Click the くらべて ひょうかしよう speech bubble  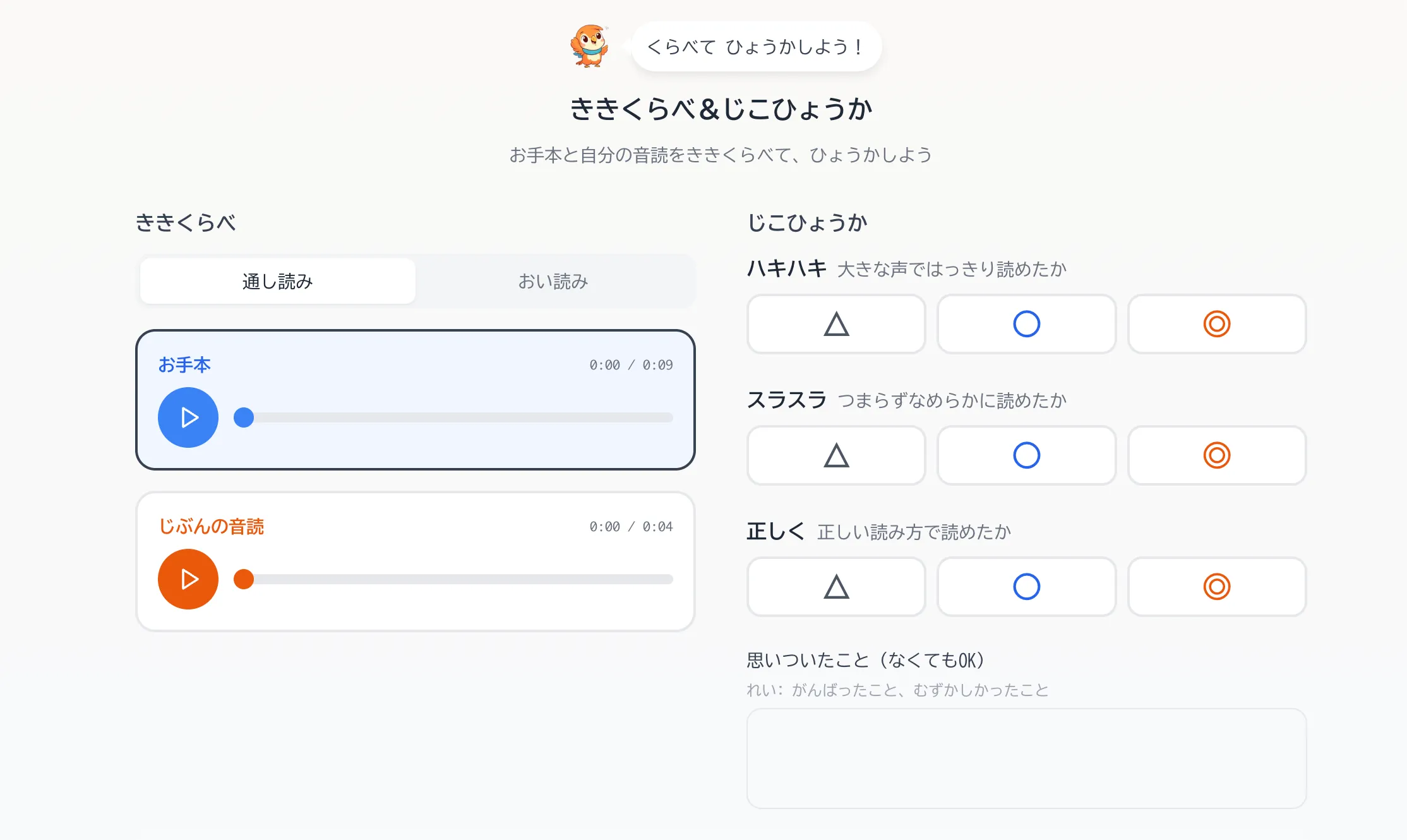pos(755,45)
